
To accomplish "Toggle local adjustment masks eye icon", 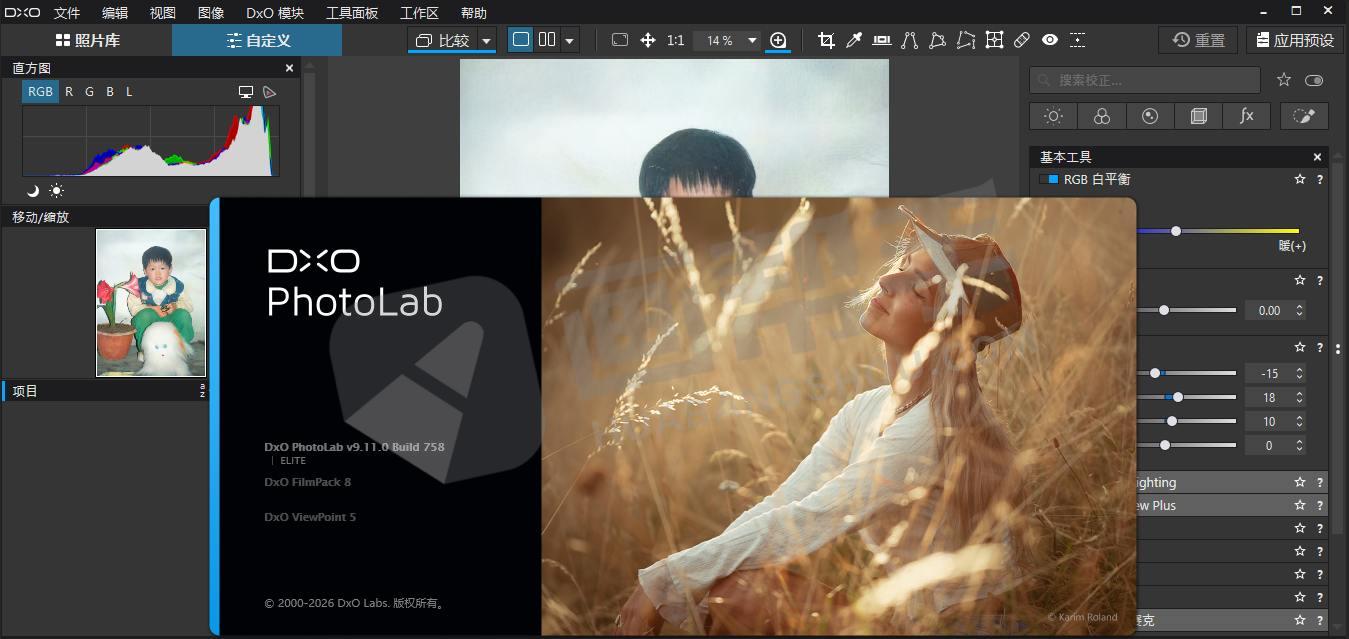I will click(x=1049, y=40).
